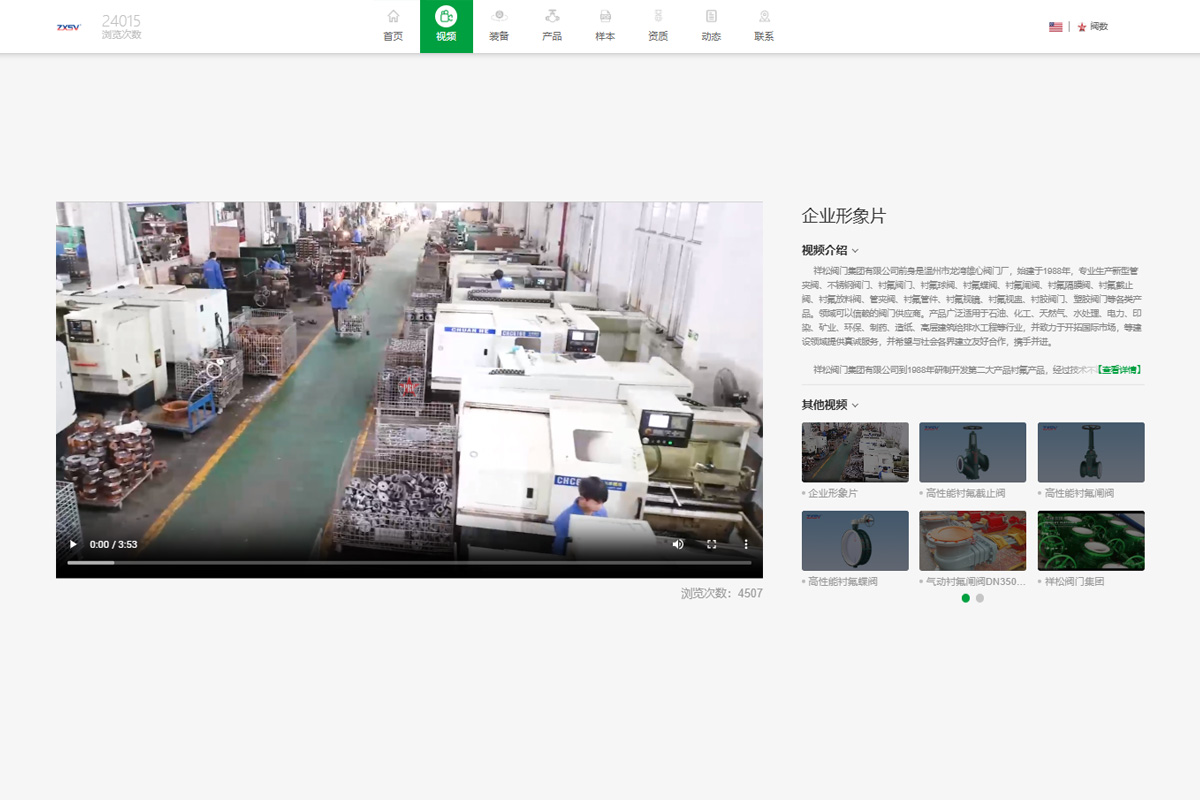Collapse the 其他视频 section chevron

[x=855, y=405]
